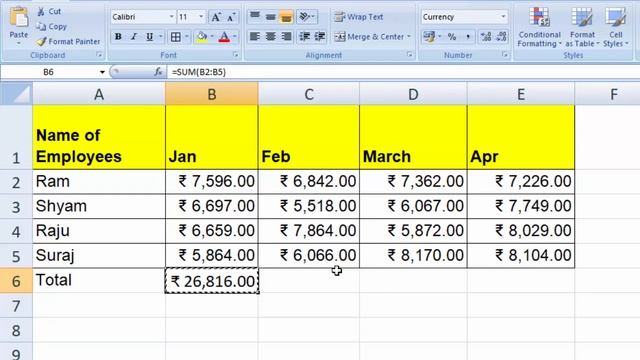Decrease font size with Shrink Font
This screenshot has height=360, width=640.
pos(231,17)
